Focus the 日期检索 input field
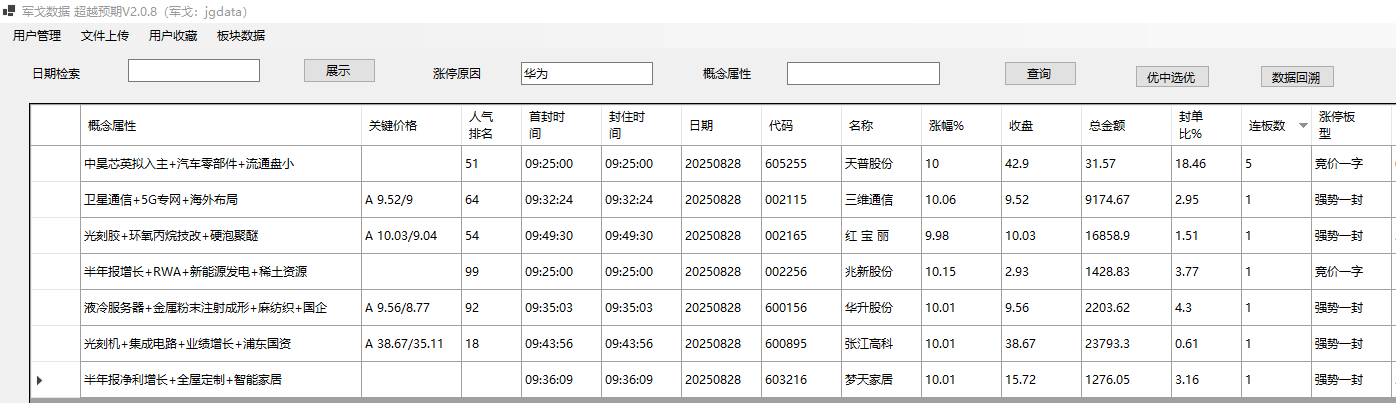1396x403 pixels. [194, 71]
